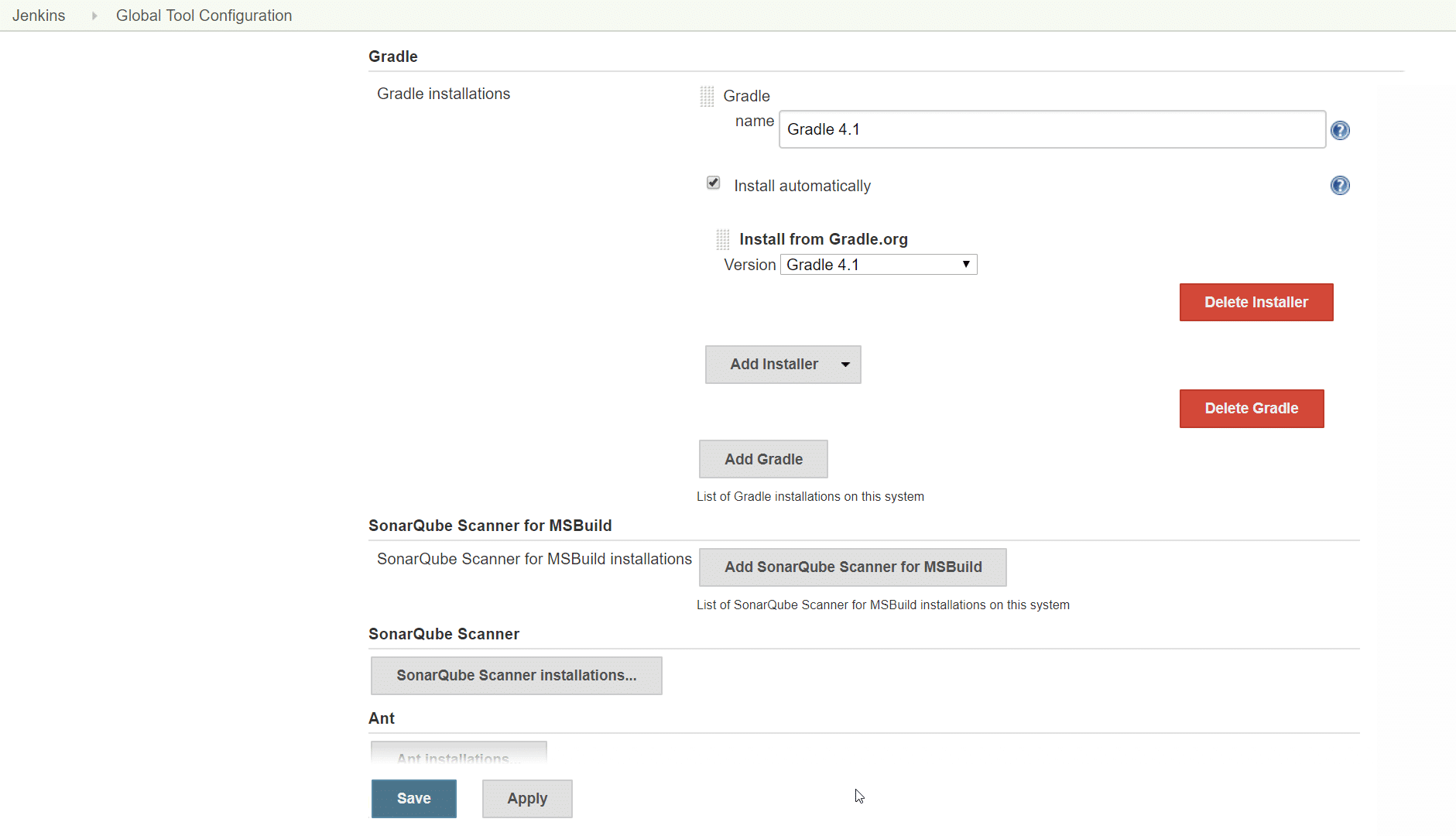Image resolution: width=1456 pixels, height=836 pixels.
Task: Open Global Tool Configuration breadcrumb
Action: pos(204,15)
